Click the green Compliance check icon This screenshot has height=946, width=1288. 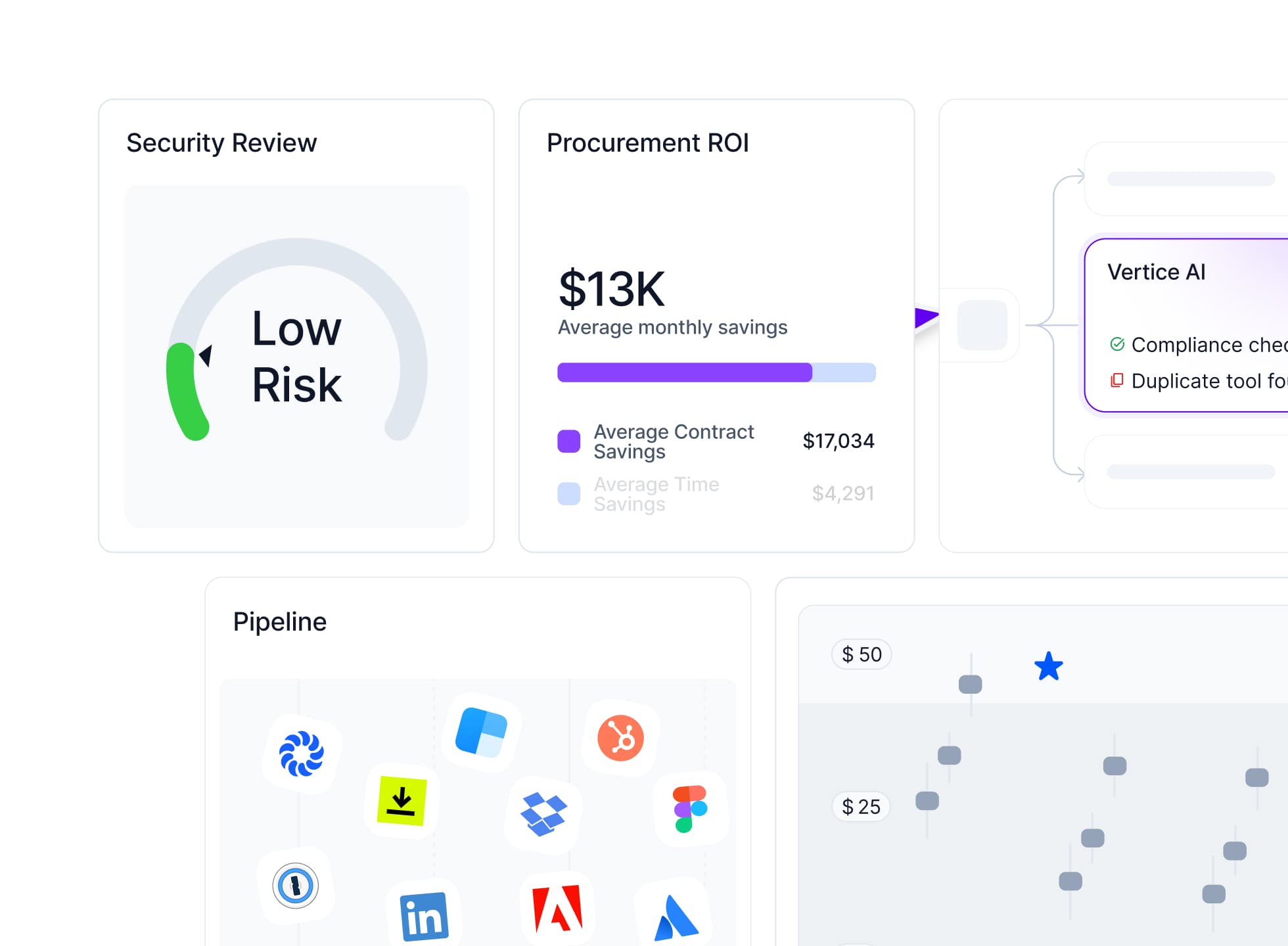click(x=1117, y=344)
